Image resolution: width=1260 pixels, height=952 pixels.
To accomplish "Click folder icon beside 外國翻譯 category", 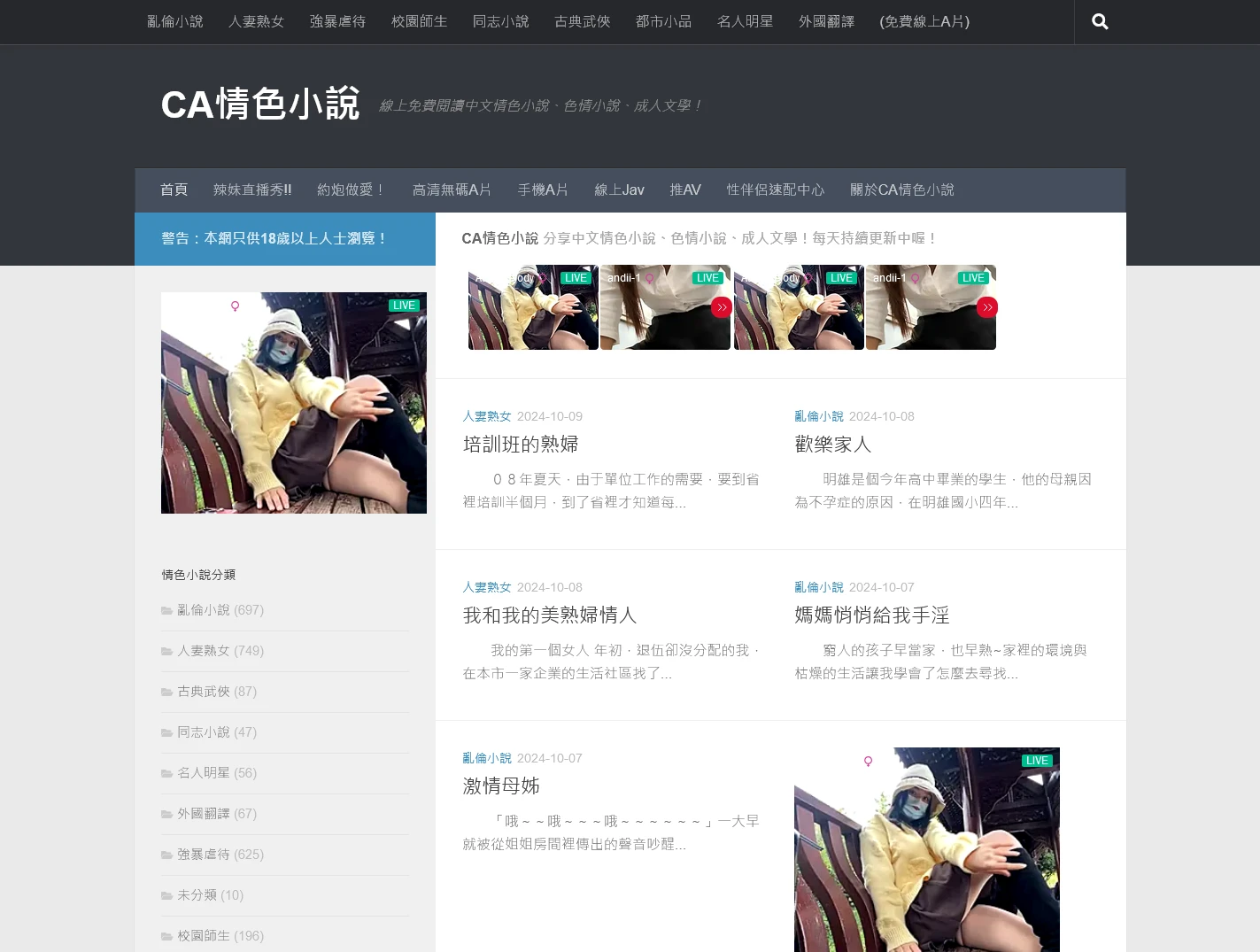I will click(166, 814).
